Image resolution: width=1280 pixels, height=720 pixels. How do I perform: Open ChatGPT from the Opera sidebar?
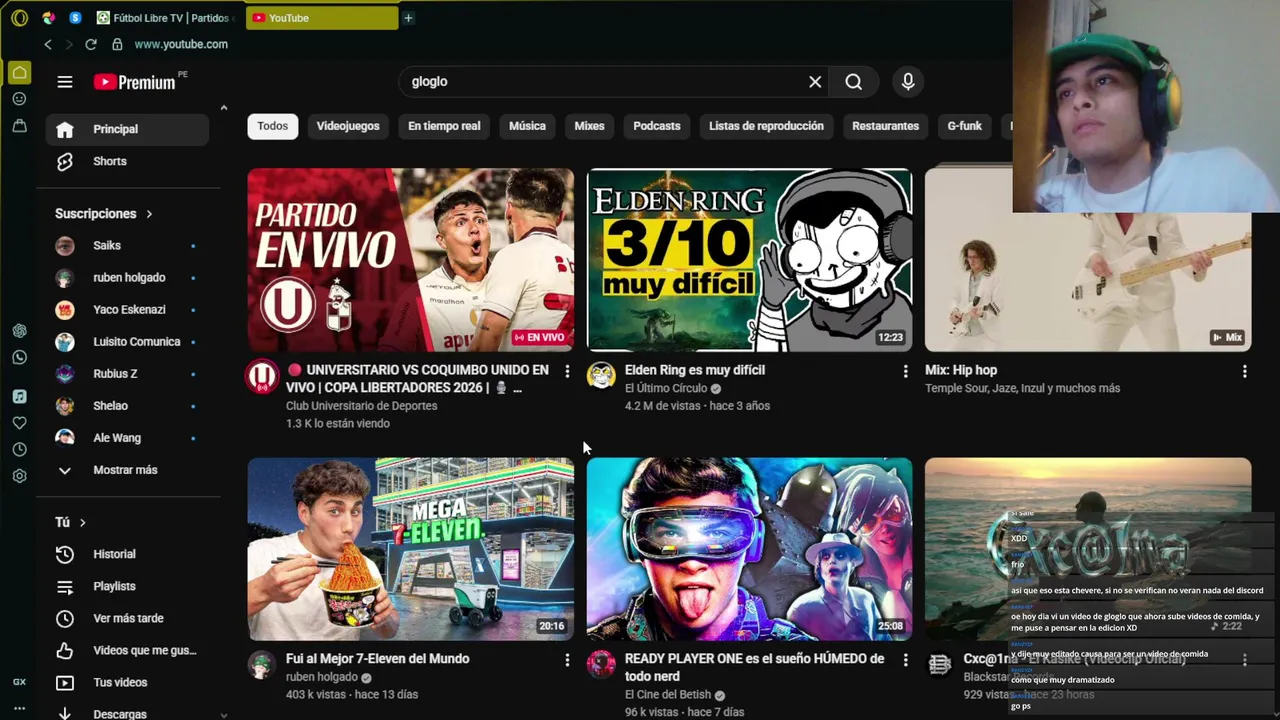click(x=19, y=331)
